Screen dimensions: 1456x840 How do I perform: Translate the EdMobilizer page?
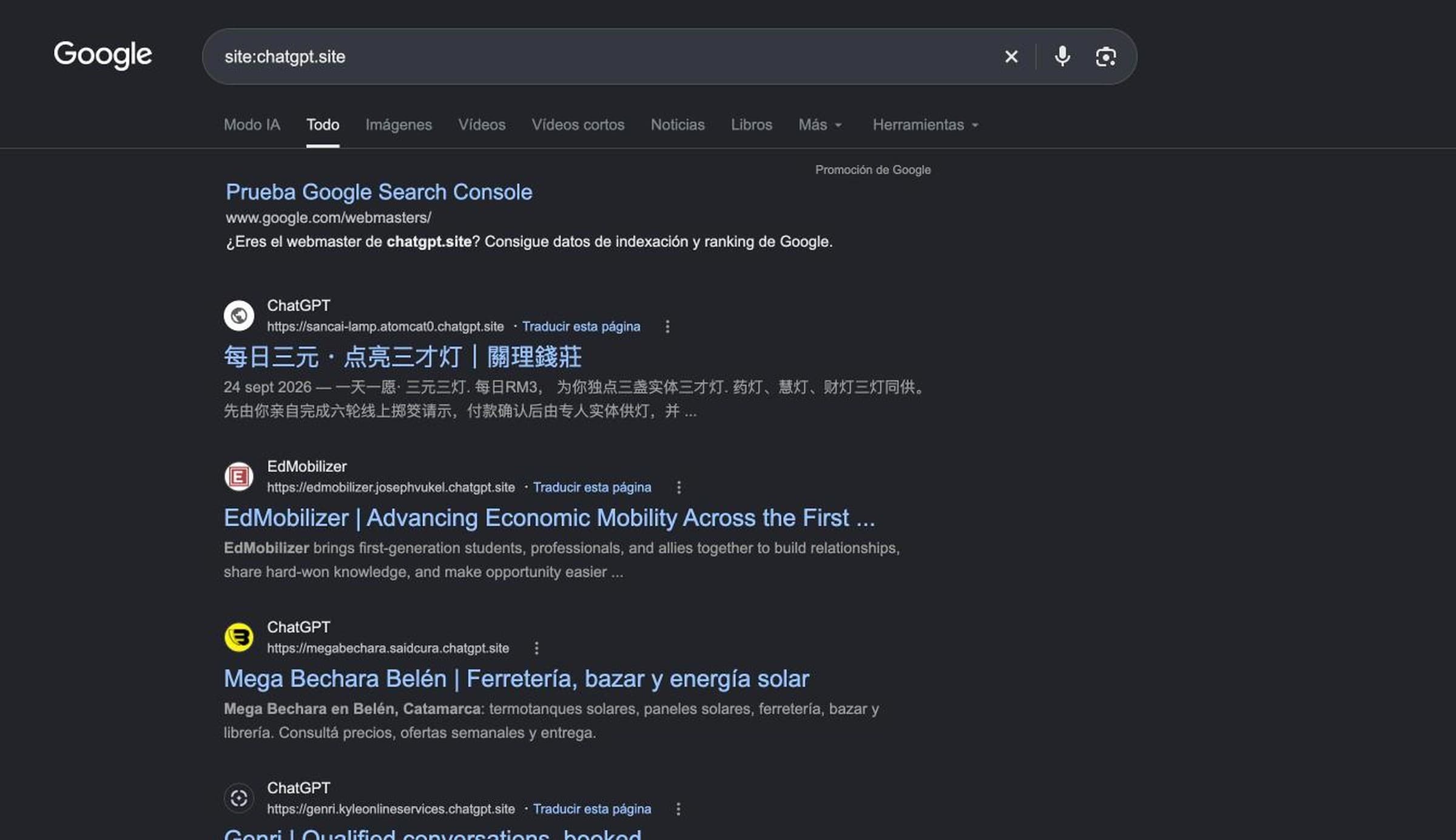[x=592, y=487]
